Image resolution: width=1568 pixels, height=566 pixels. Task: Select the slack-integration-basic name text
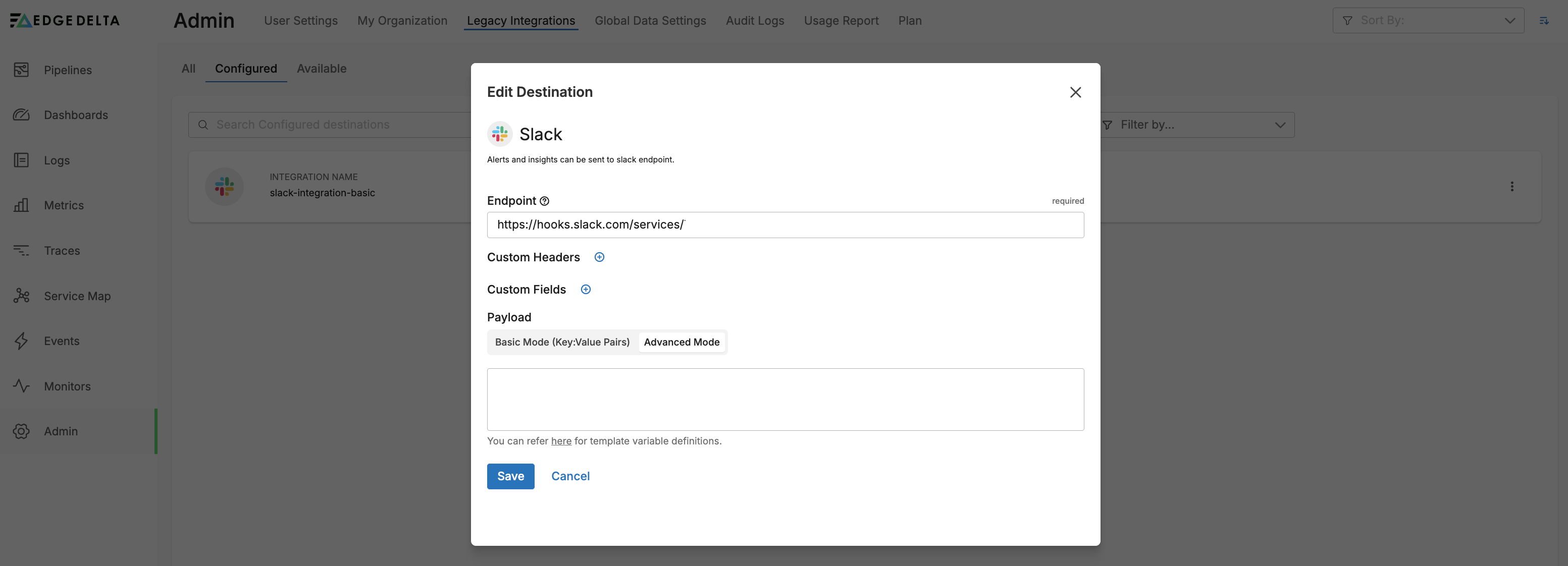click(x=323, y=193)
